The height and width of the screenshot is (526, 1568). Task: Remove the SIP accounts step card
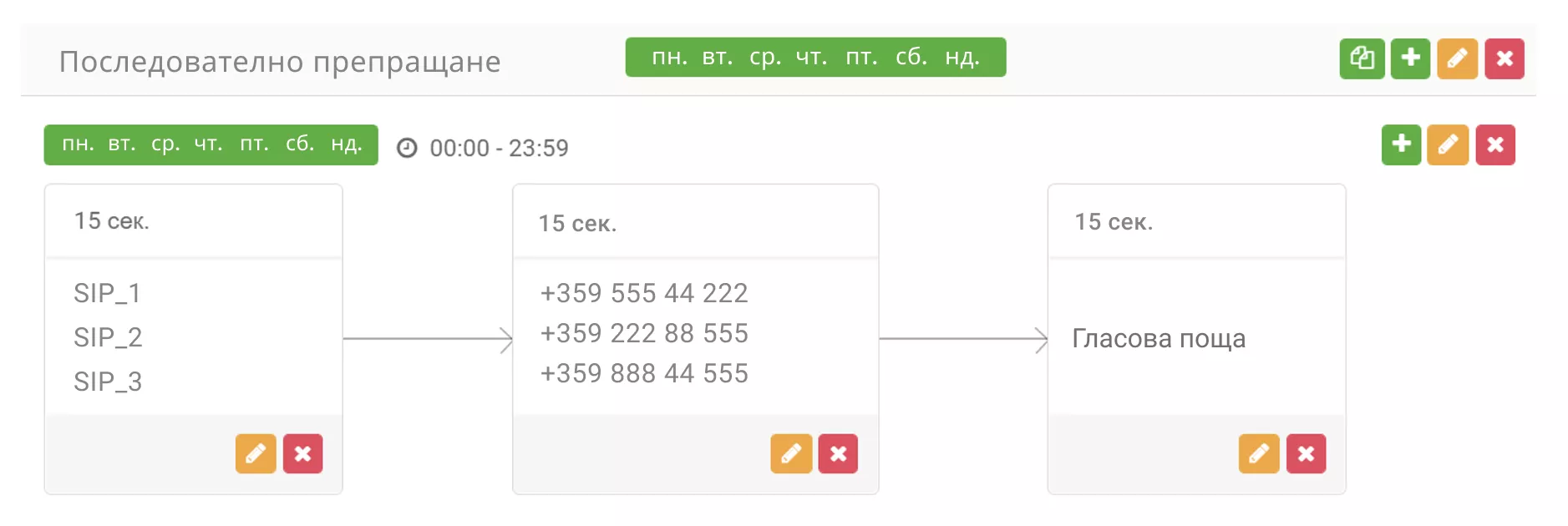302,453
